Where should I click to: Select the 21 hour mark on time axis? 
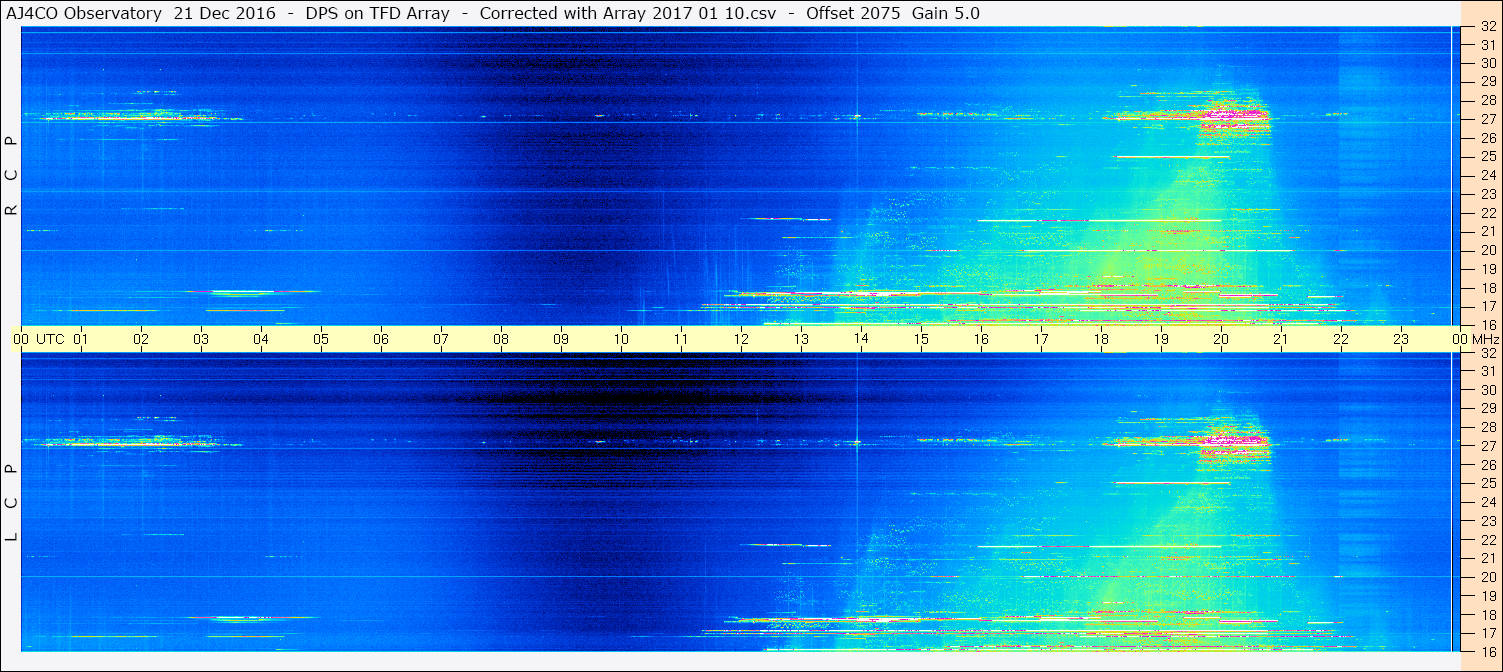pos(1281,339)
